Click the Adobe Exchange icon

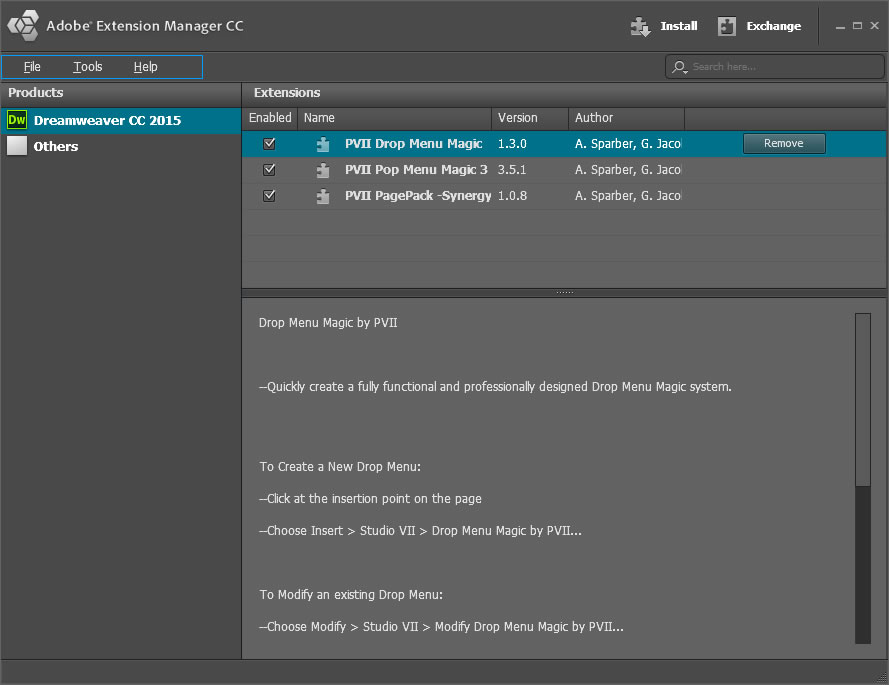click(727, 27)
